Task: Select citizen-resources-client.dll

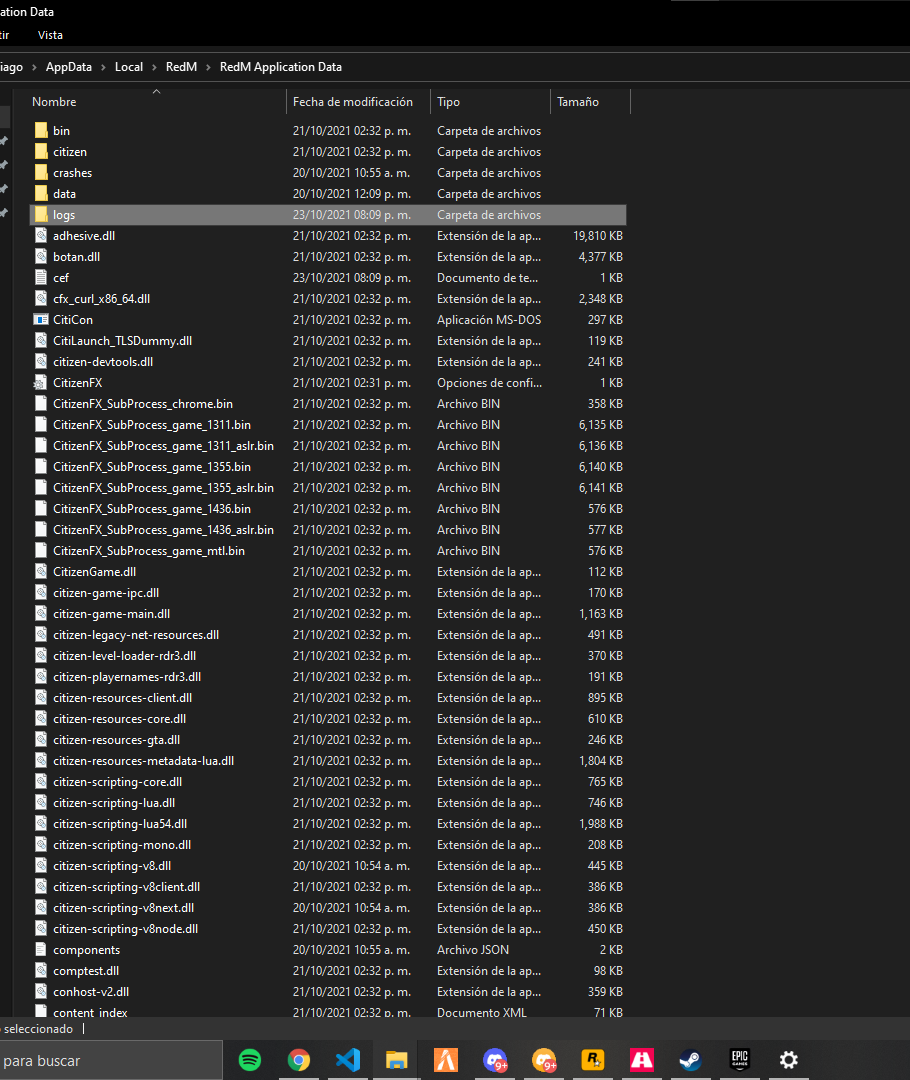Action: [x=123, y=698]
